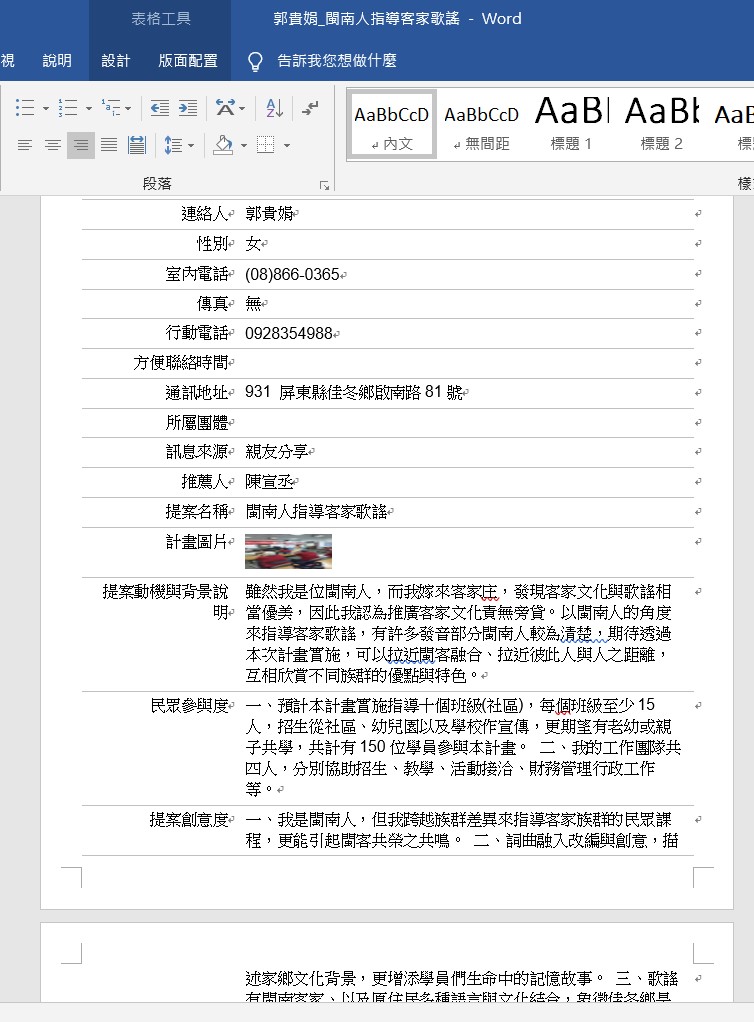
Task: Open the Borders dropdown arrow
Action: pos(287,145)
